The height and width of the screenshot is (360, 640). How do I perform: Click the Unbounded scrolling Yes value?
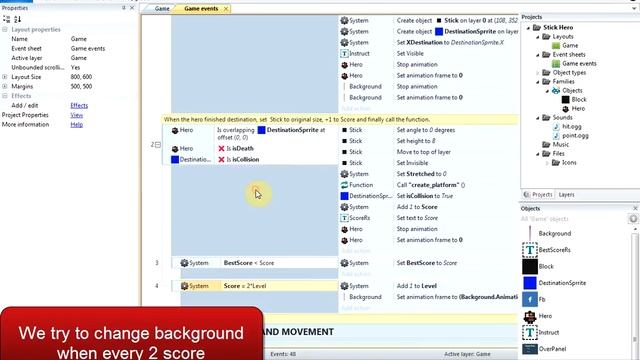point(75,67)
